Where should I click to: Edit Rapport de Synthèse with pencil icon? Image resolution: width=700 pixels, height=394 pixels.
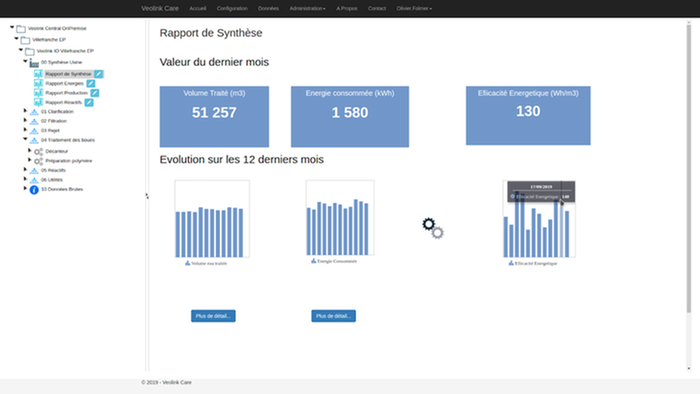(x=99, y=74)
